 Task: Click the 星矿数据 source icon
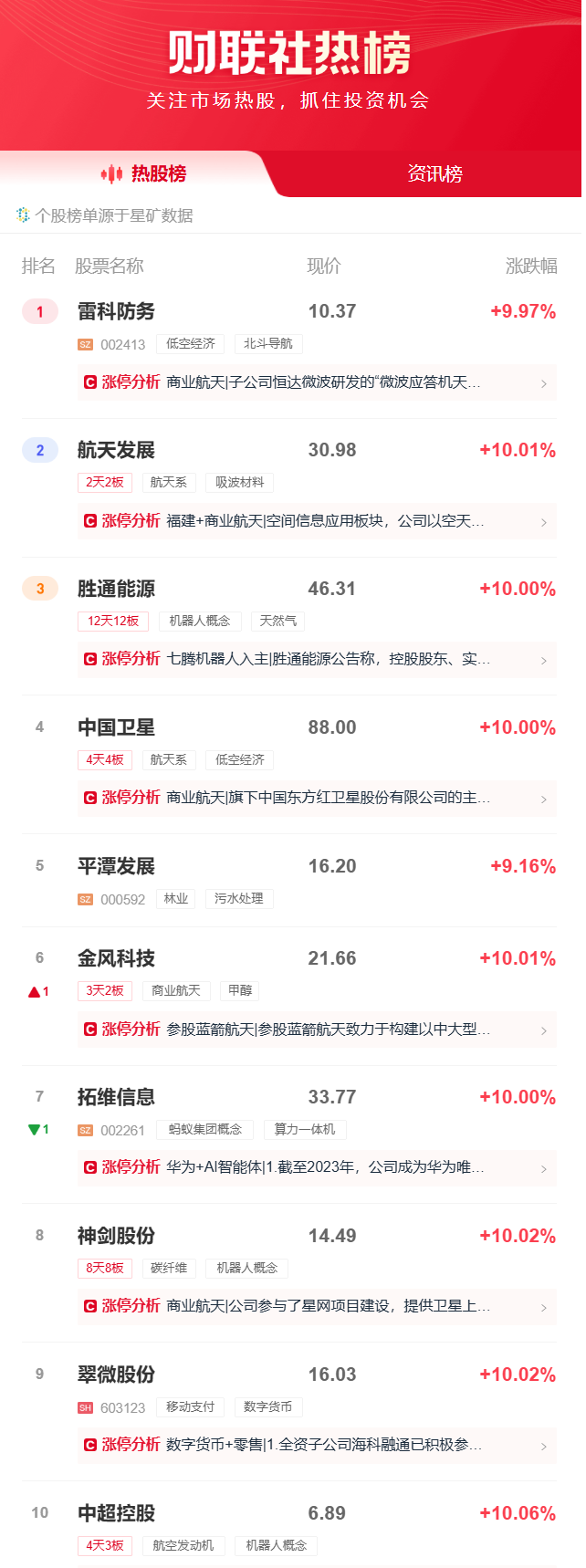coord(23,215)
